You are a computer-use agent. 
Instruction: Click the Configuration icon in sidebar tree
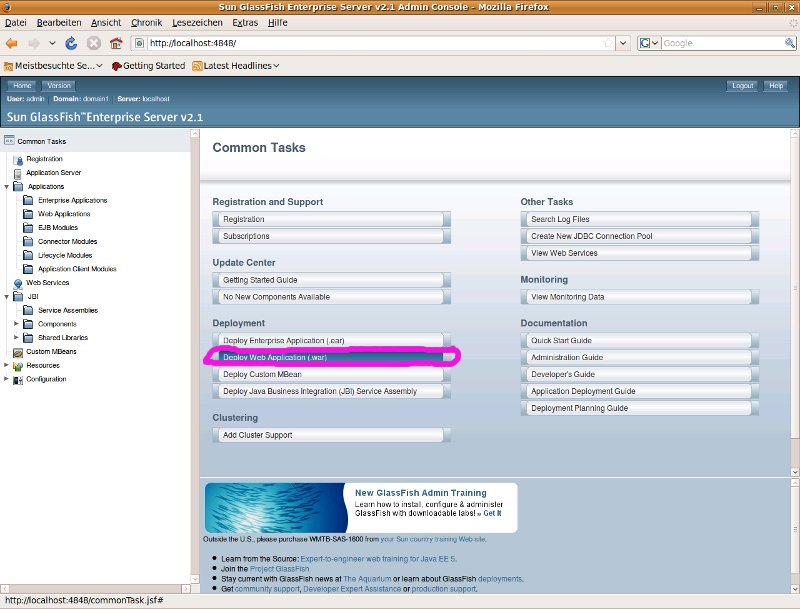(x=18, y=380)
